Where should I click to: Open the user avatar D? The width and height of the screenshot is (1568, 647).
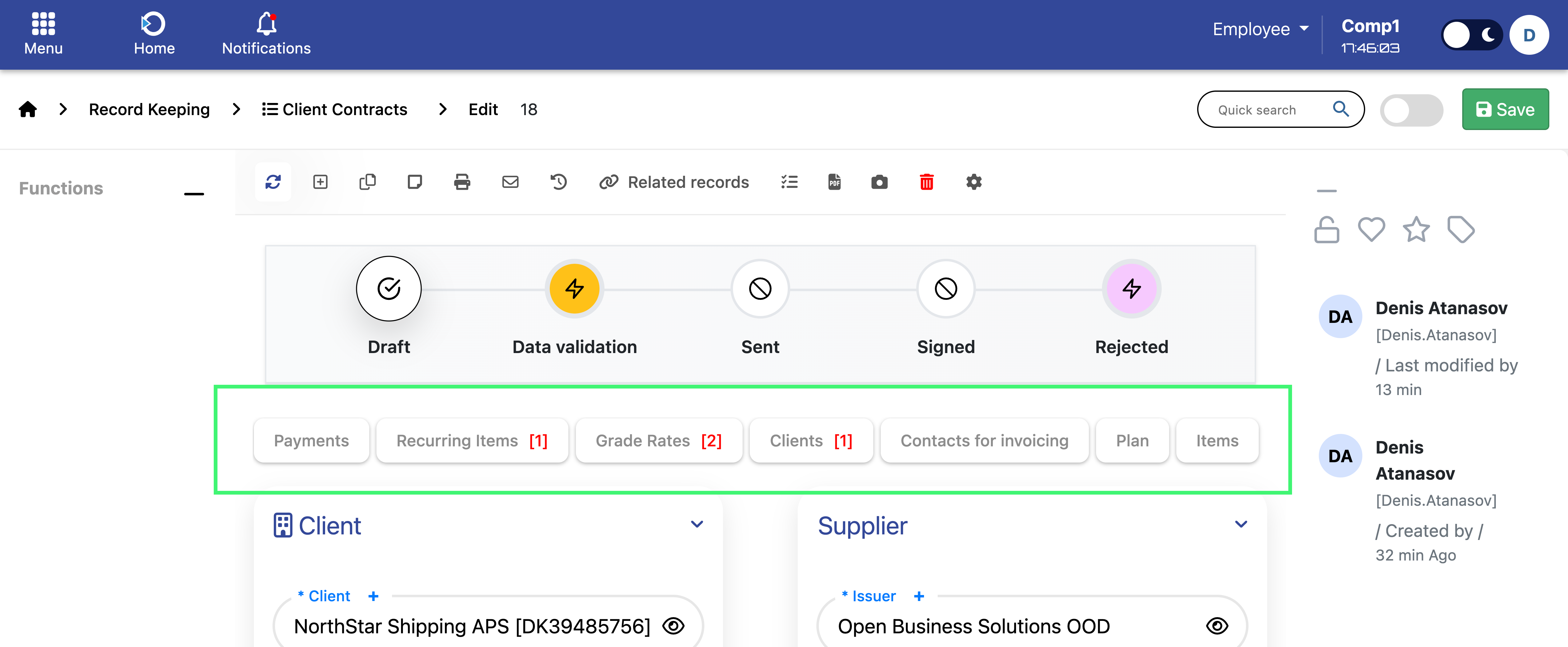(x=1528, y=35)
